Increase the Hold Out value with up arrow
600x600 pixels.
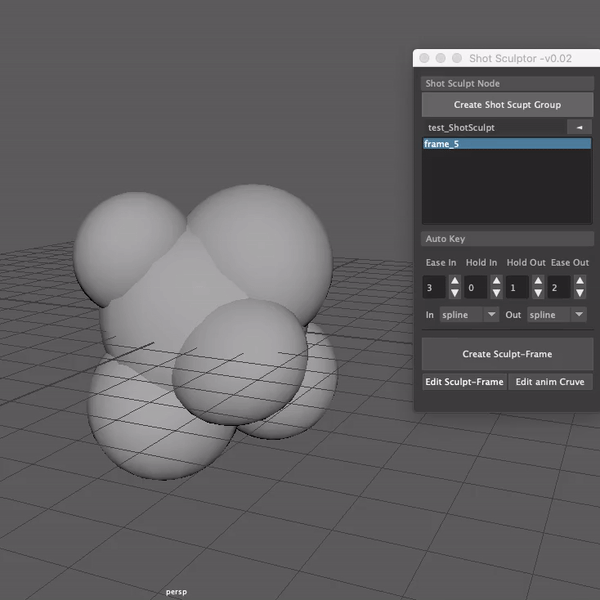(x=538, y=281)
